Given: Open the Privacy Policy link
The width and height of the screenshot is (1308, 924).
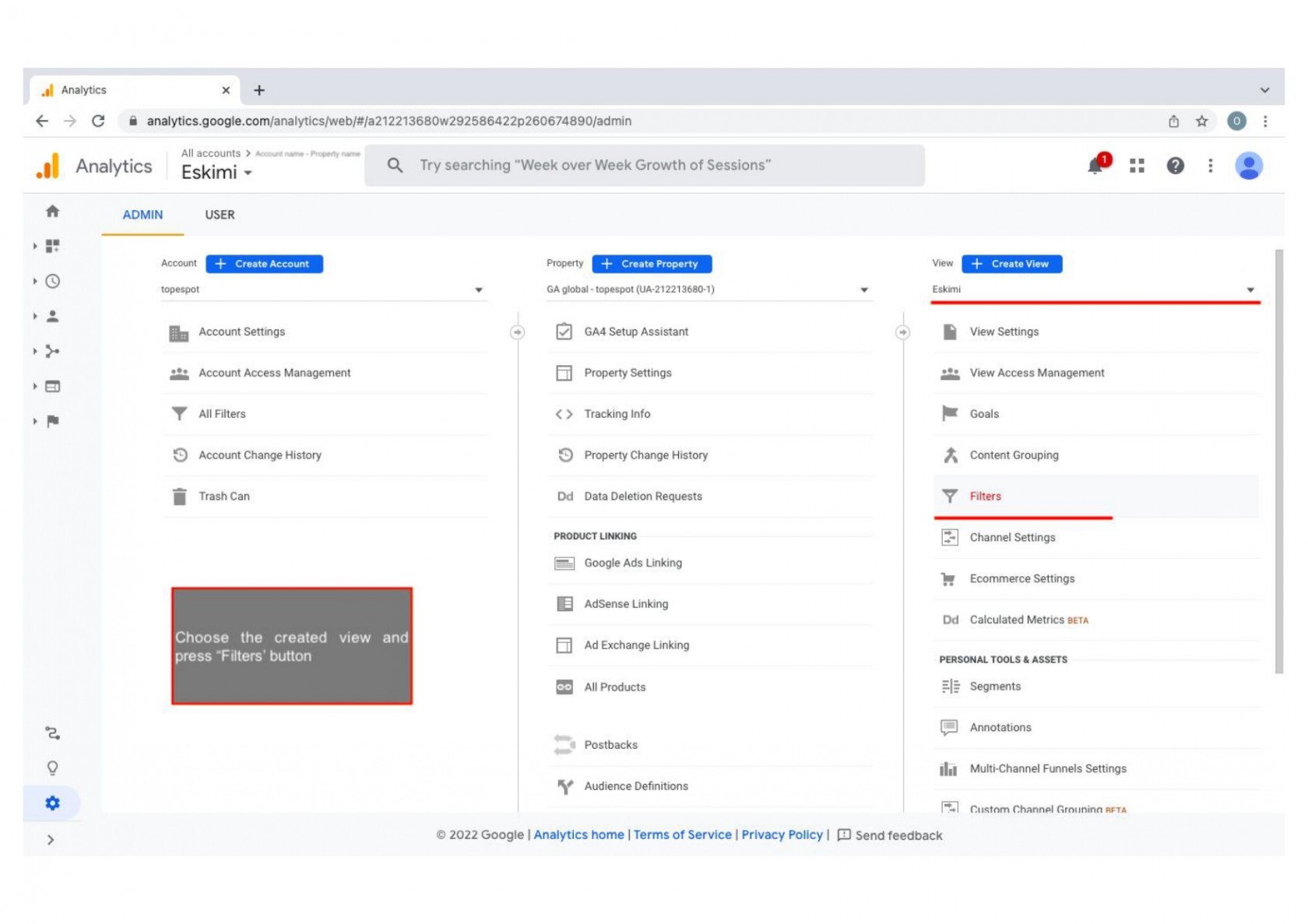Looking at the screenshot, I should click(x=782, y=834).
